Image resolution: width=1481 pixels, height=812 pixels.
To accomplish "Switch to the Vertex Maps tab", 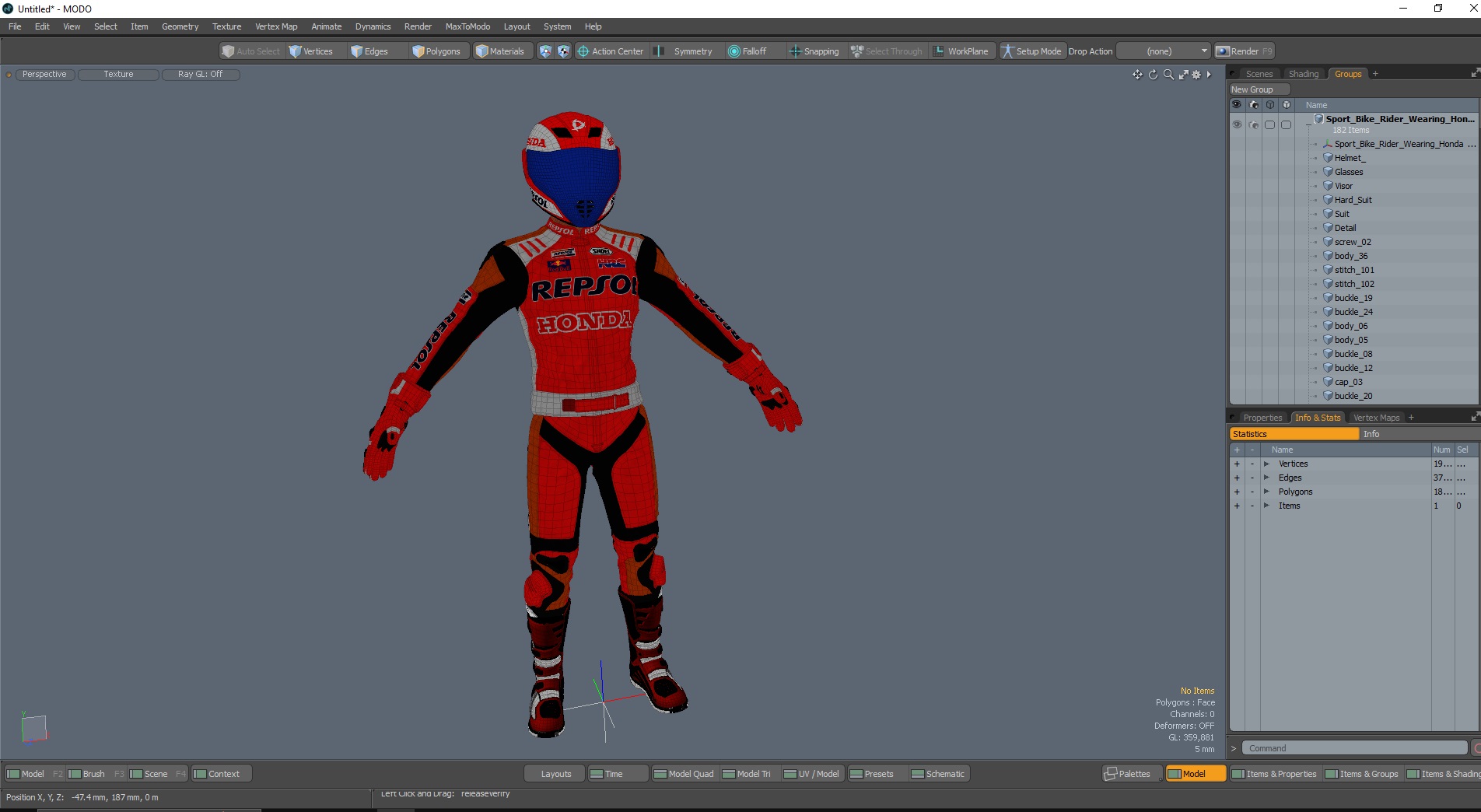I will click(1376, 418).
